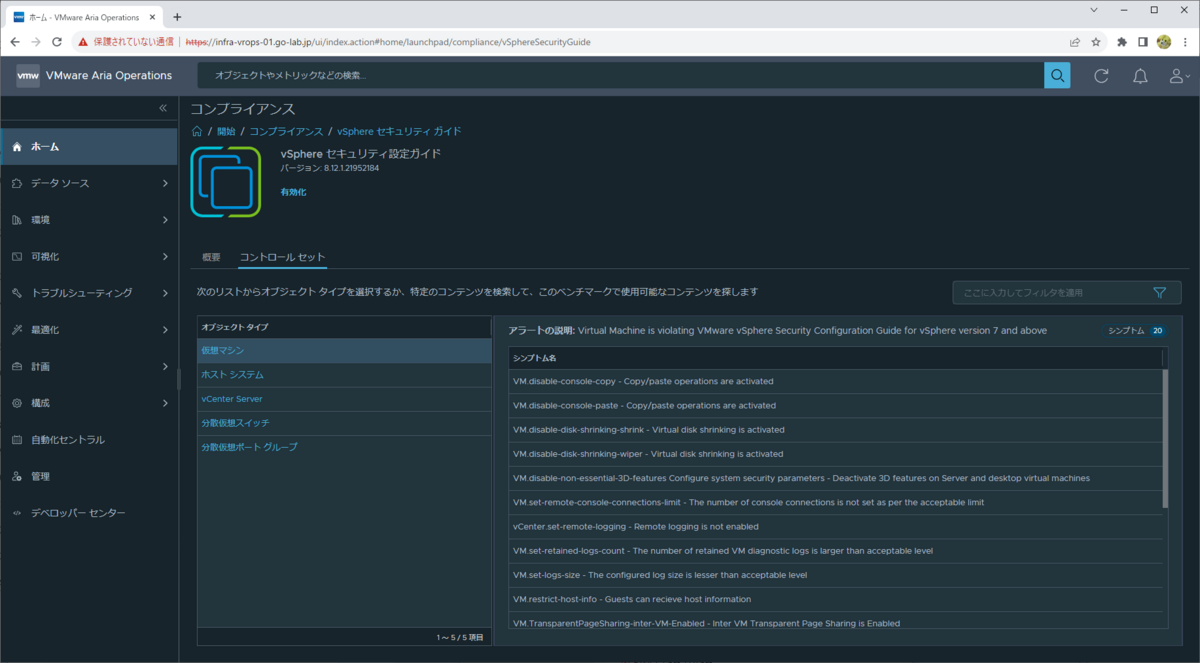
Task: Click the symptom list vertical scrollbar
Action: 1164,440
